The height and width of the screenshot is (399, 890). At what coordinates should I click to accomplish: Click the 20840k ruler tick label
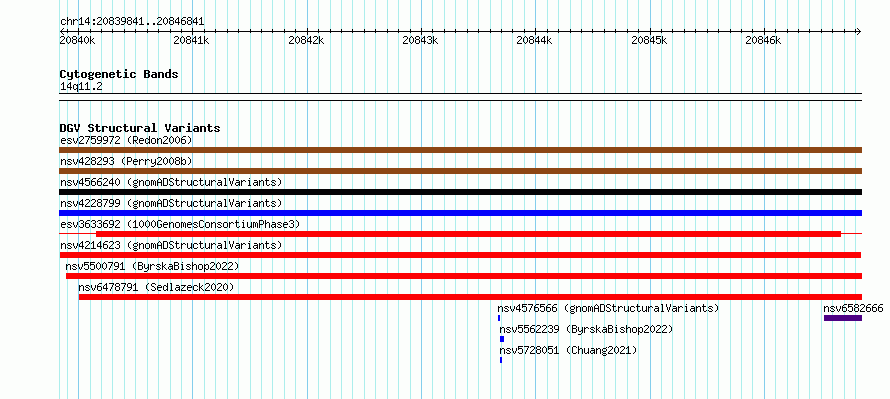pos(78,40)
